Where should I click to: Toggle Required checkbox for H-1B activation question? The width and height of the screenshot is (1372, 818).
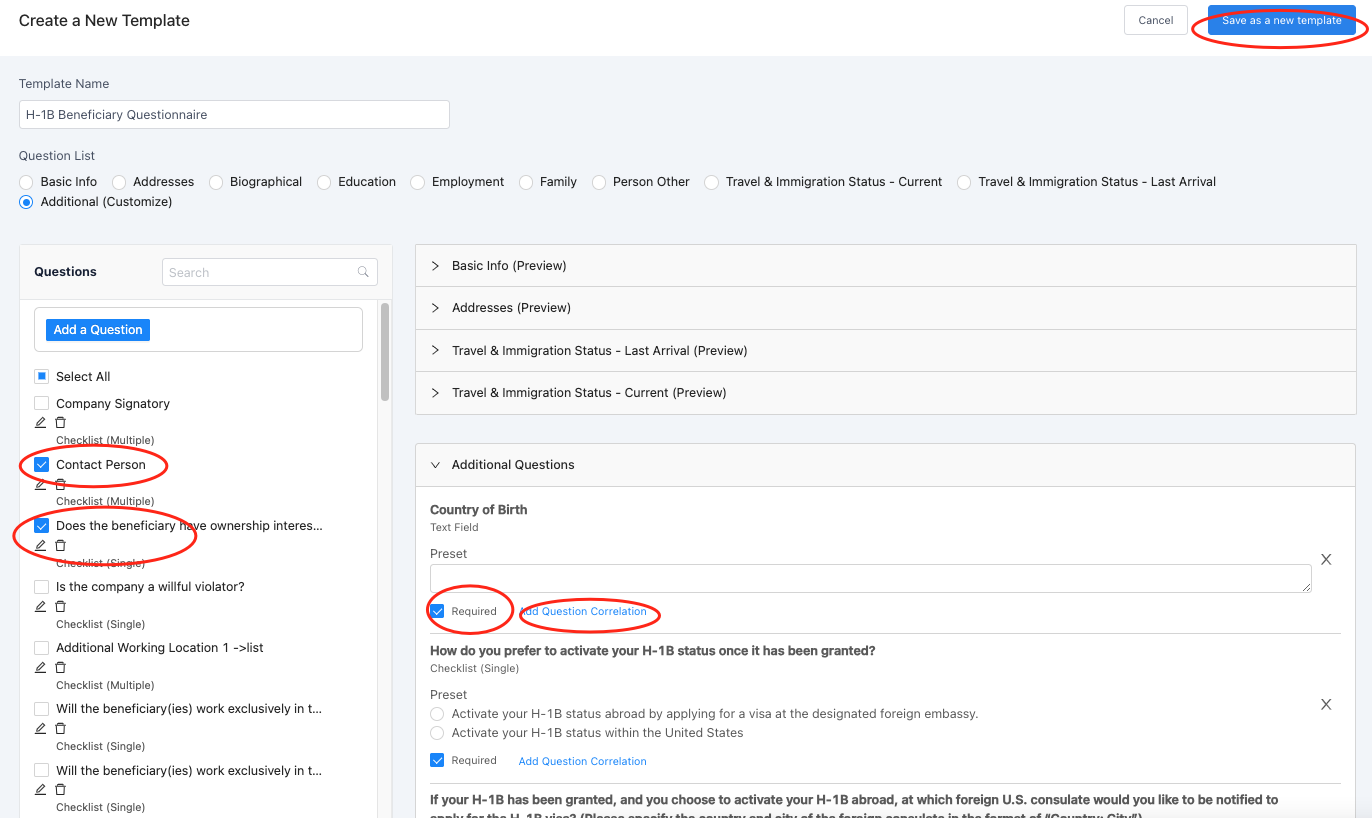tap(437, 761)
